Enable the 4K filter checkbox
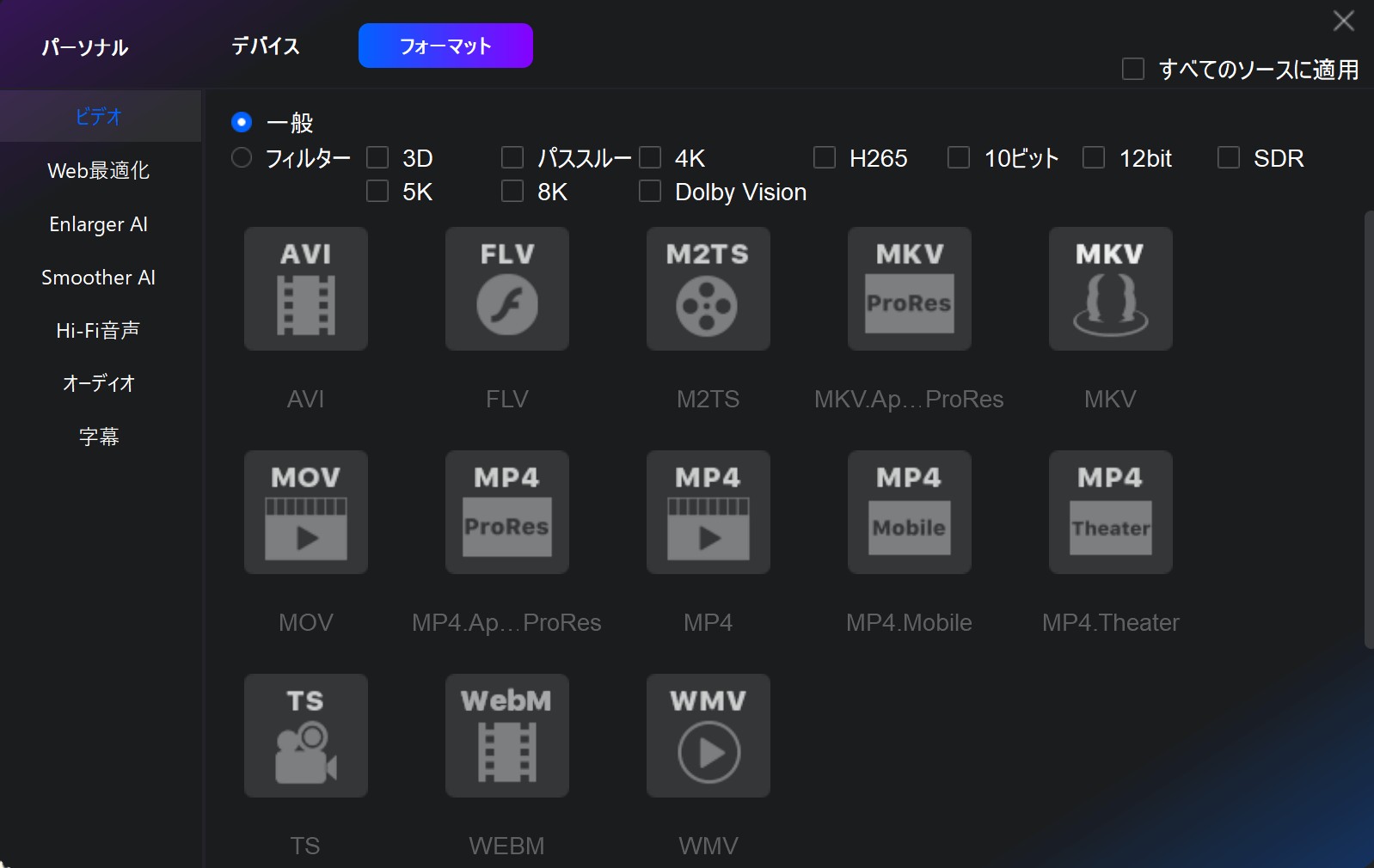Image resolution: width=1374 pixels, height=868 pixels. click(650, 157)
